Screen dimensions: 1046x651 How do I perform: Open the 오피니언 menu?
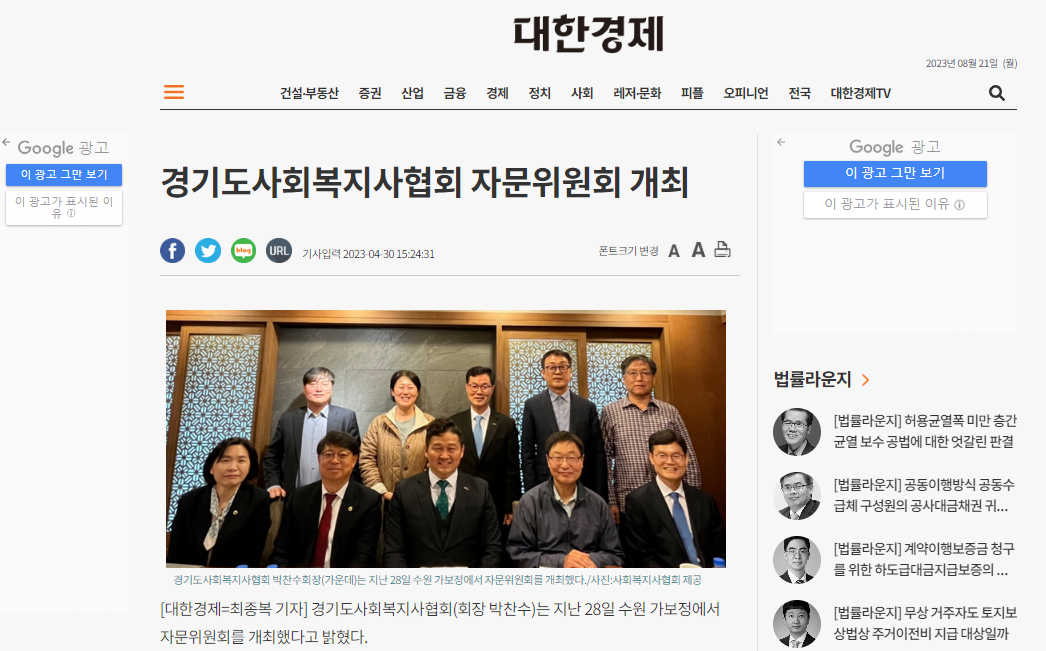click(746, 93)
